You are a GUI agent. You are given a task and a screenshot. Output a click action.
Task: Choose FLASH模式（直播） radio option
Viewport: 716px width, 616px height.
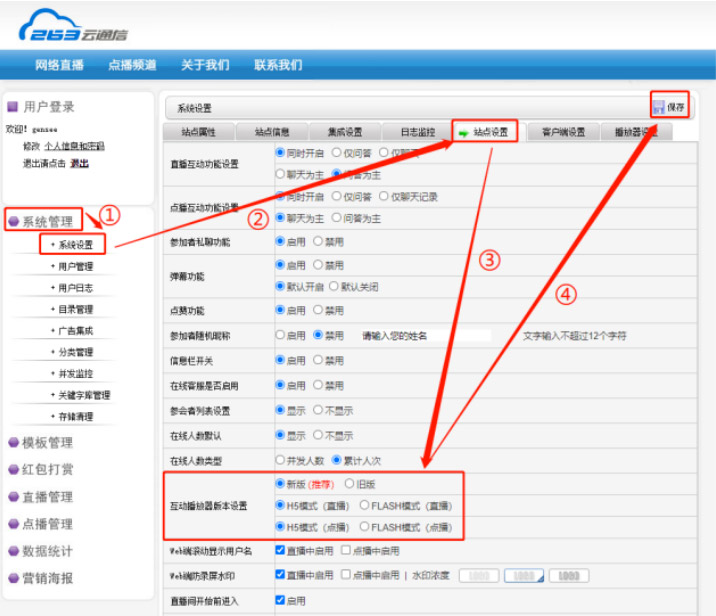[364, 504]
